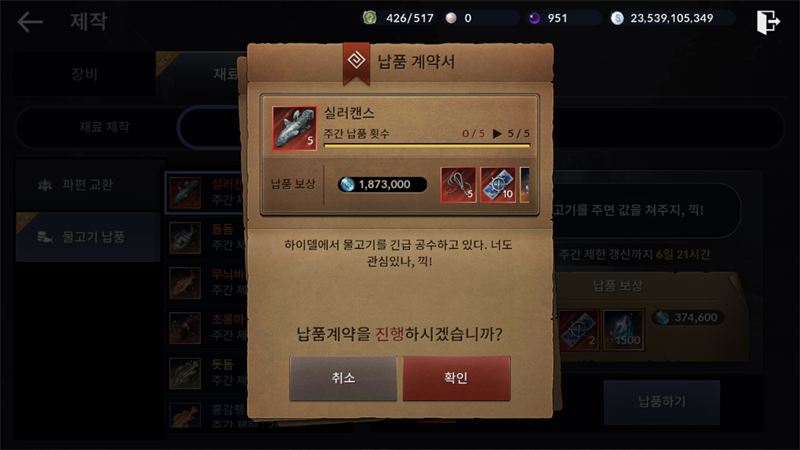Screen dimensions: 800x450
Task: Click the silver coin icon beside 23,539,105,349
Action: (x=617, y=18)
